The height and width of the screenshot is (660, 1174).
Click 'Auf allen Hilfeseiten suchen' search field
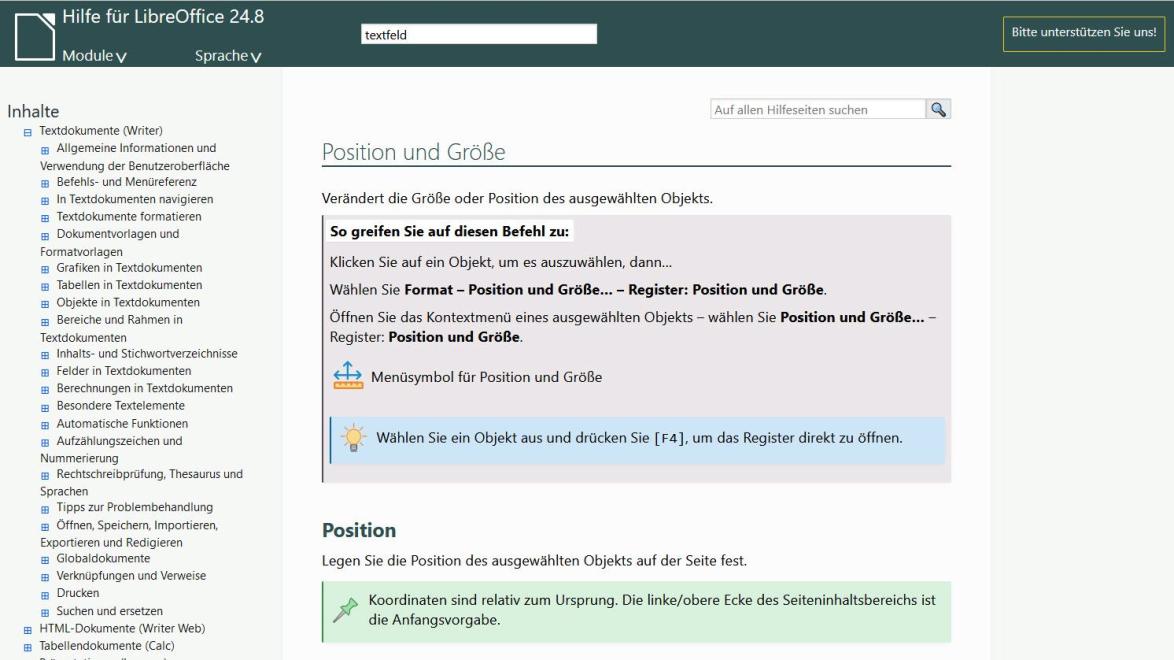(818, 109)
